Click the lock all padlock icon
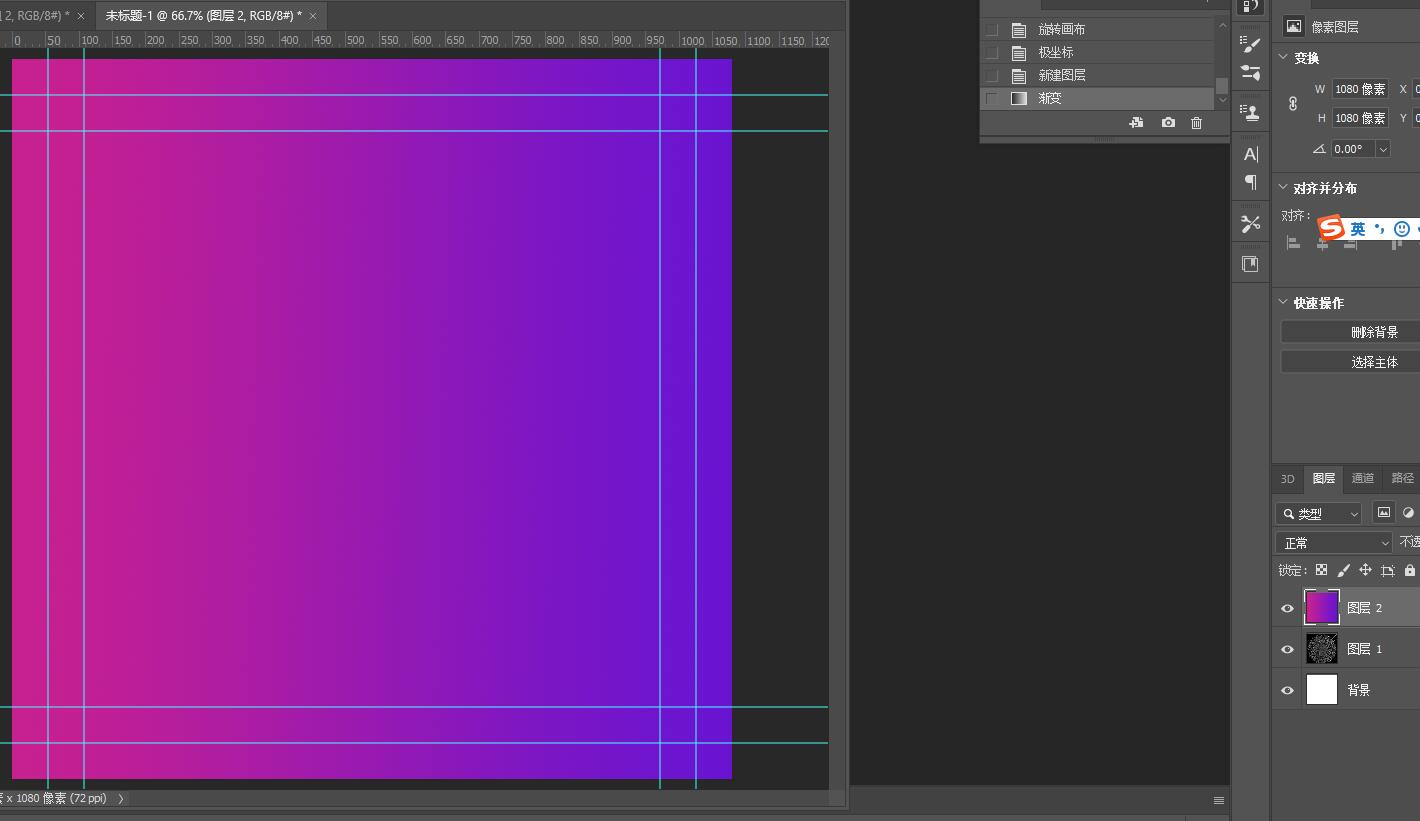1420x821 pixels. (x=1410, y=570)
